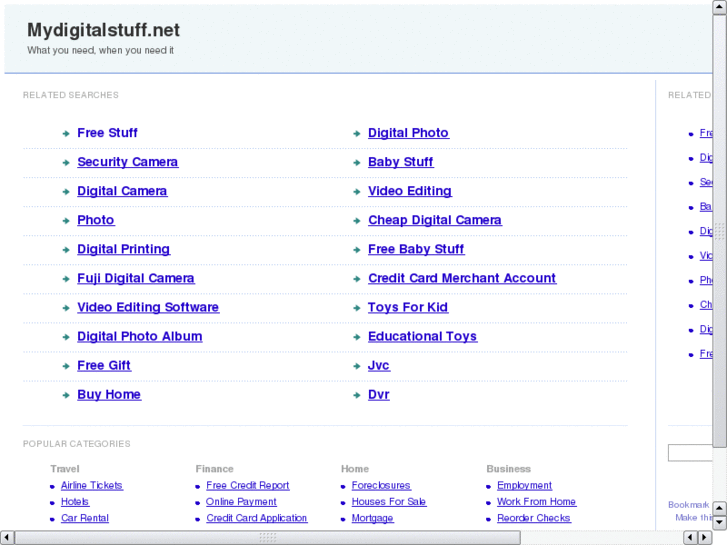The width and height of the screenshot is (727, 545).
Task: Click the arrow icon beside Dvr
Action: coord(357,395)
